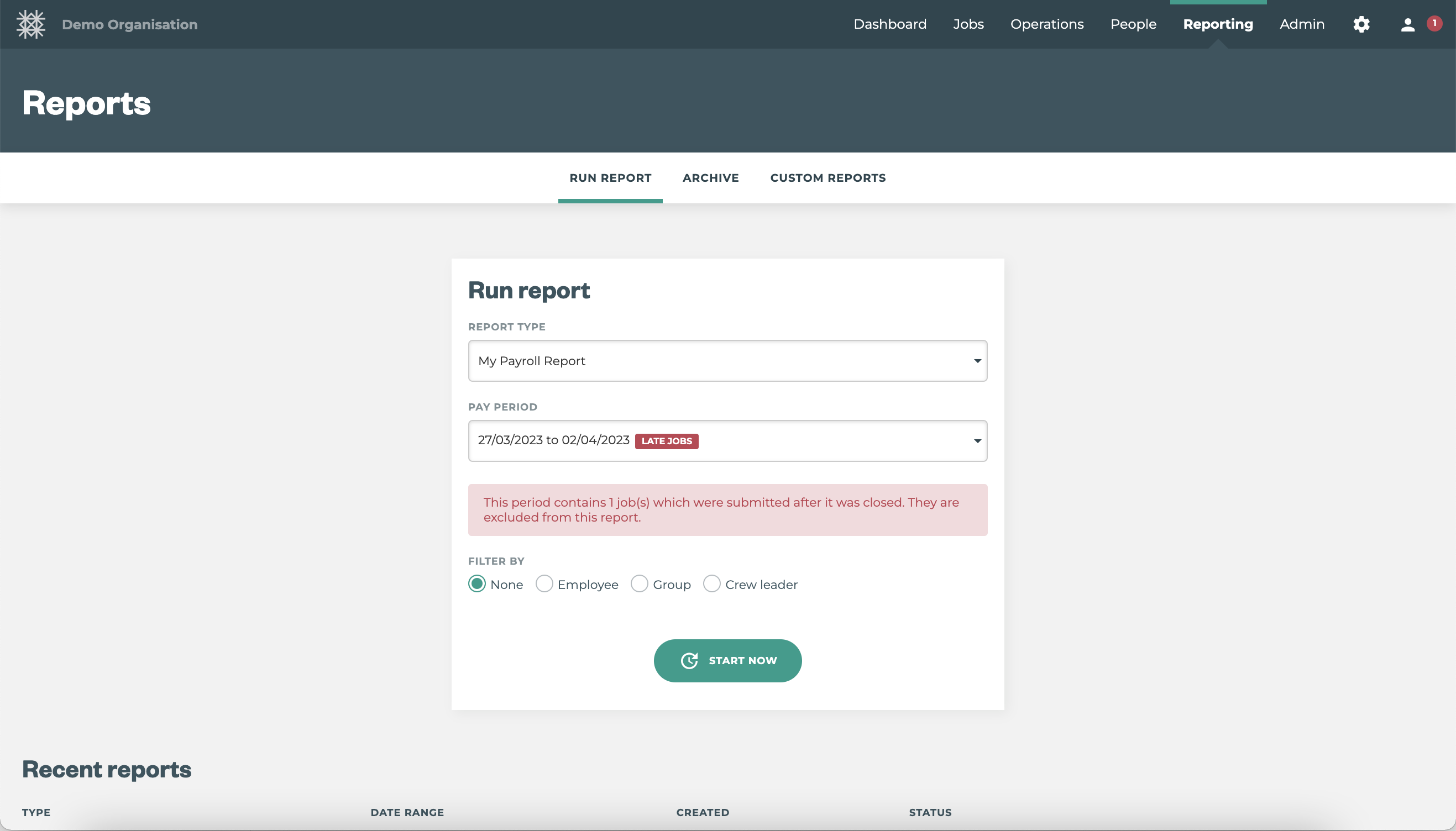Open the Report Type dropdown

[727, 361]
